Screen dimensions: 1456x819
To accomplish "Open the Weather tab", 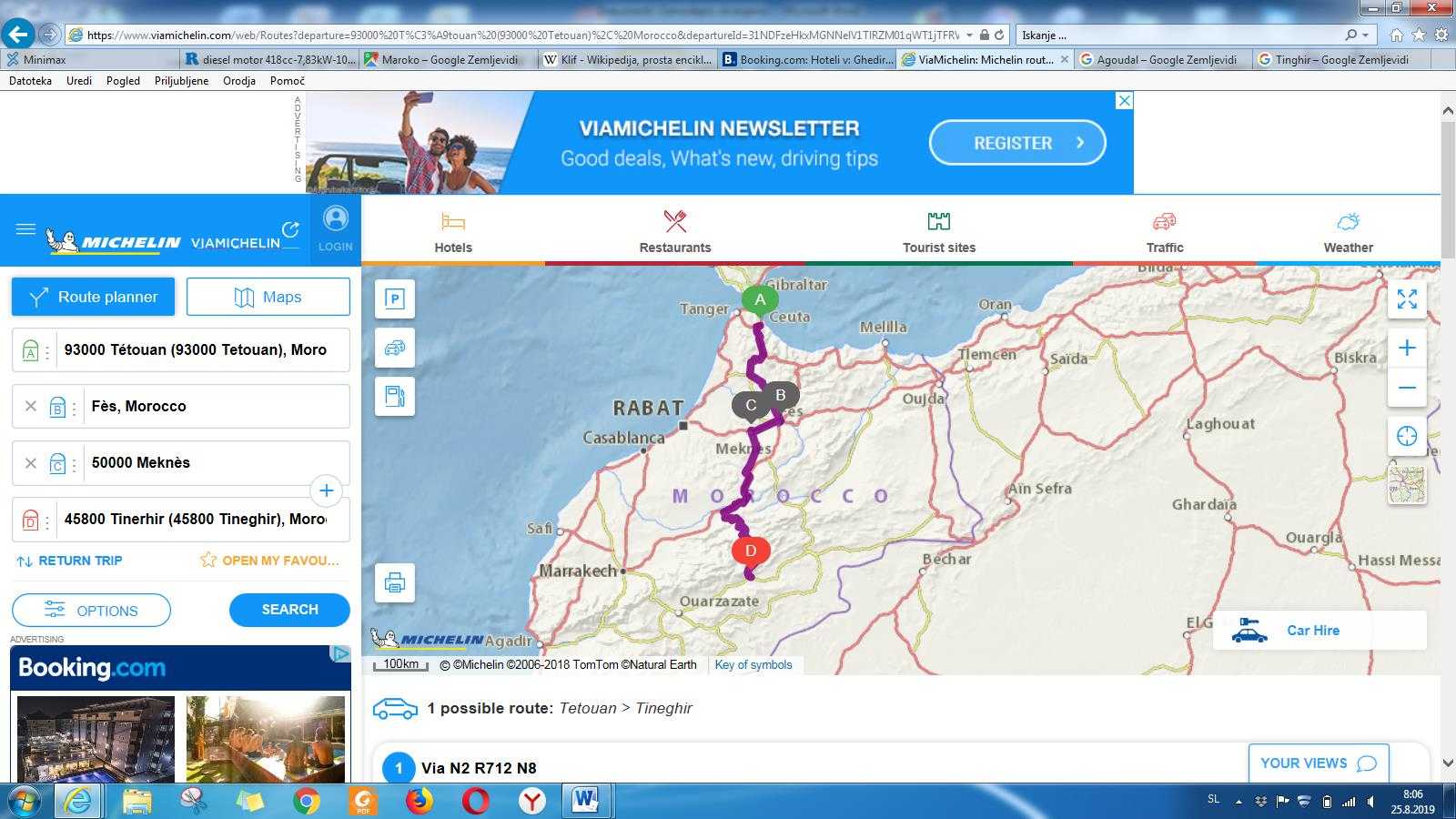I will [x=1349, y=232].
